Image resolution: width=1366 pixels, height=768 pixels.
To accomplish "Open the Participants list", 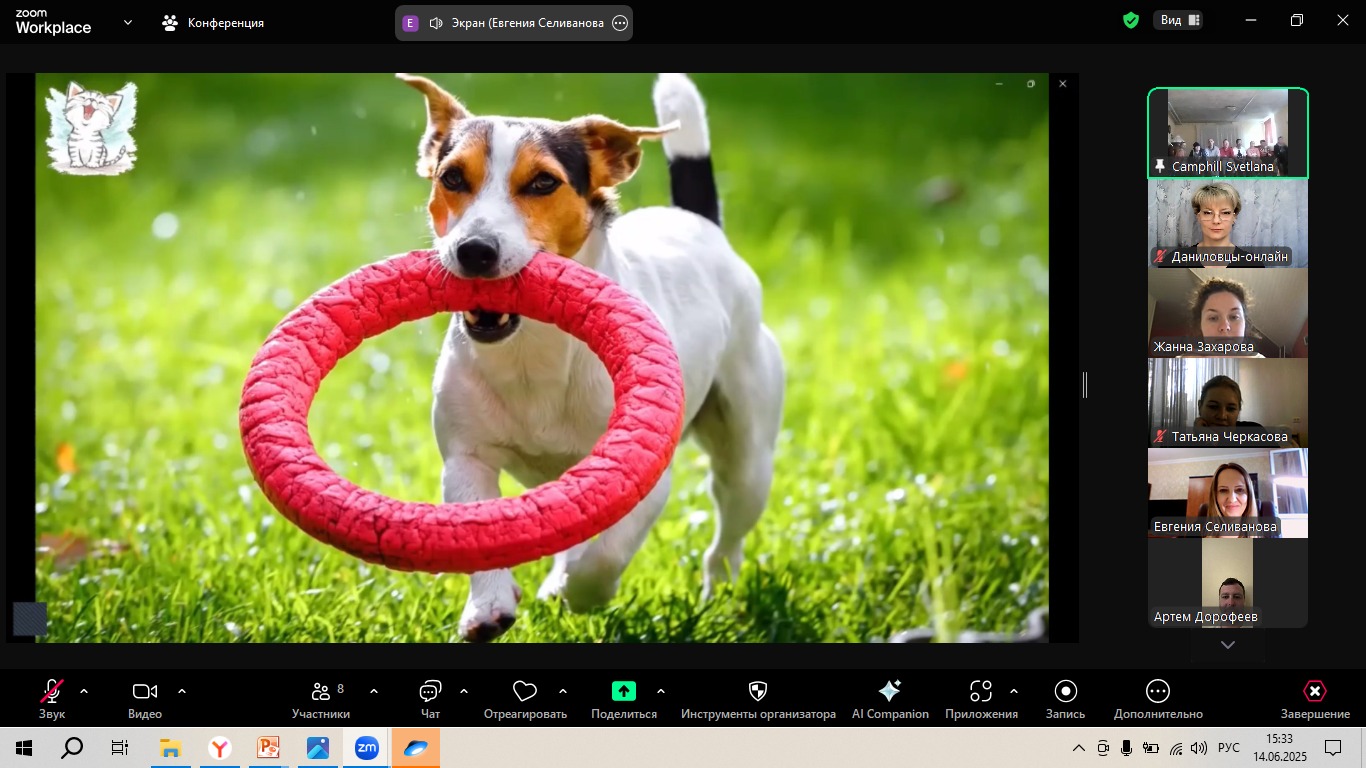I will tap(321, 692).
